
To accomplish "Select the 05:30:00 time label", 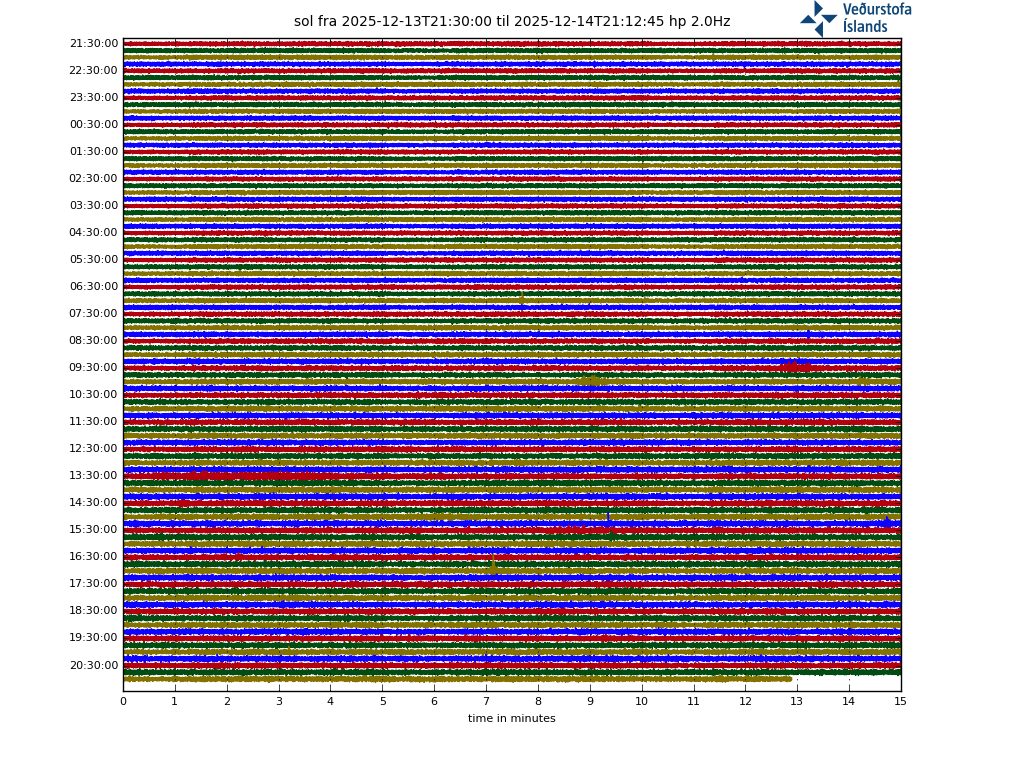I will [93, 260].
